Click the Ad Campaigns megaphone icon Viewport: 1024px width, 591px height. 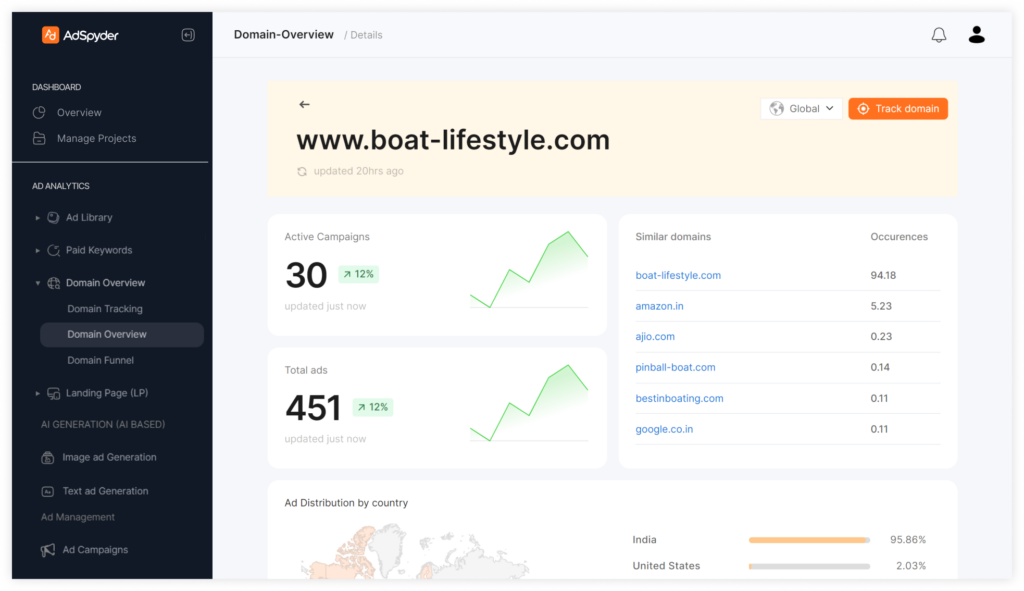[x=48, y=550]
